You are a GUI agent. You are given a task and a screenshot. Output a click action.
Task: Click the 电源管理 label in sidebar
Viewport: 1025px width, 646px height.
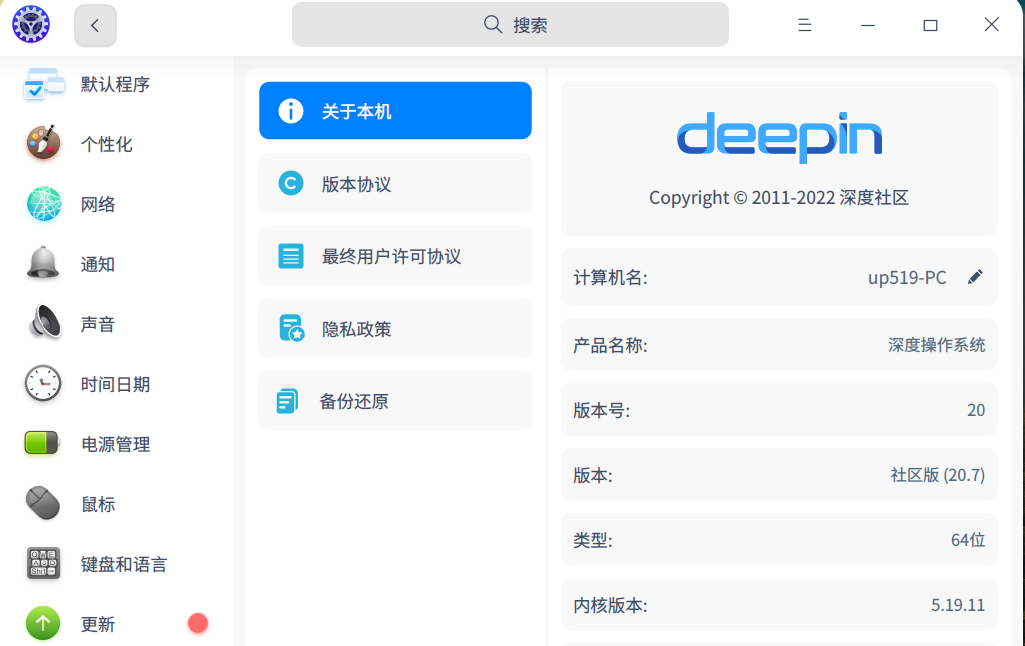(116, 445)
